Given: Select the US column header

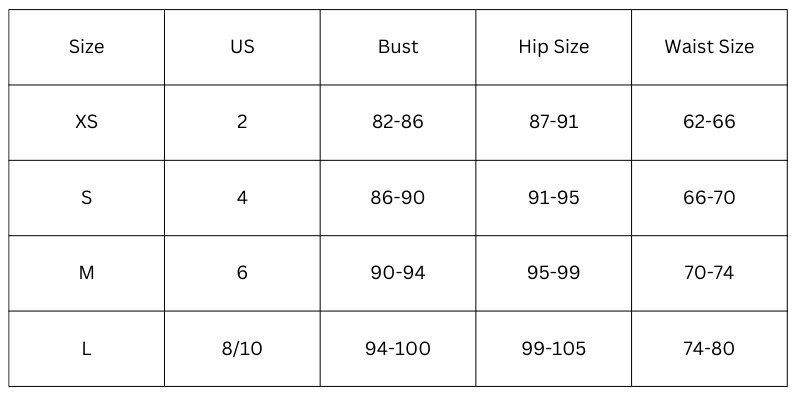Looking at the screenshot, I should point(242,47).
